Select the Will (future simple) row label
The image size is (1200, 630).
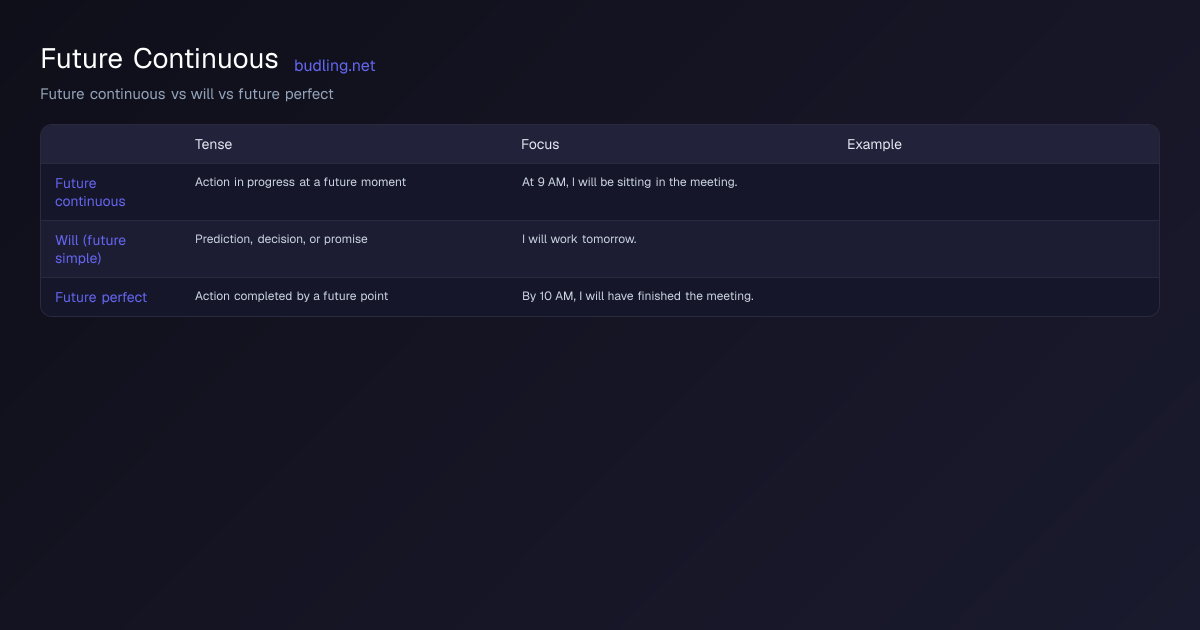[x=90, y=249]
